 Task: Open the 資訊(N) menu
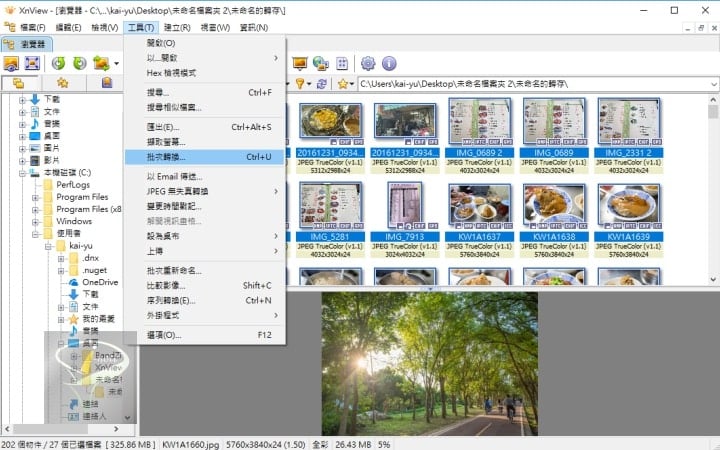(254, 28)
